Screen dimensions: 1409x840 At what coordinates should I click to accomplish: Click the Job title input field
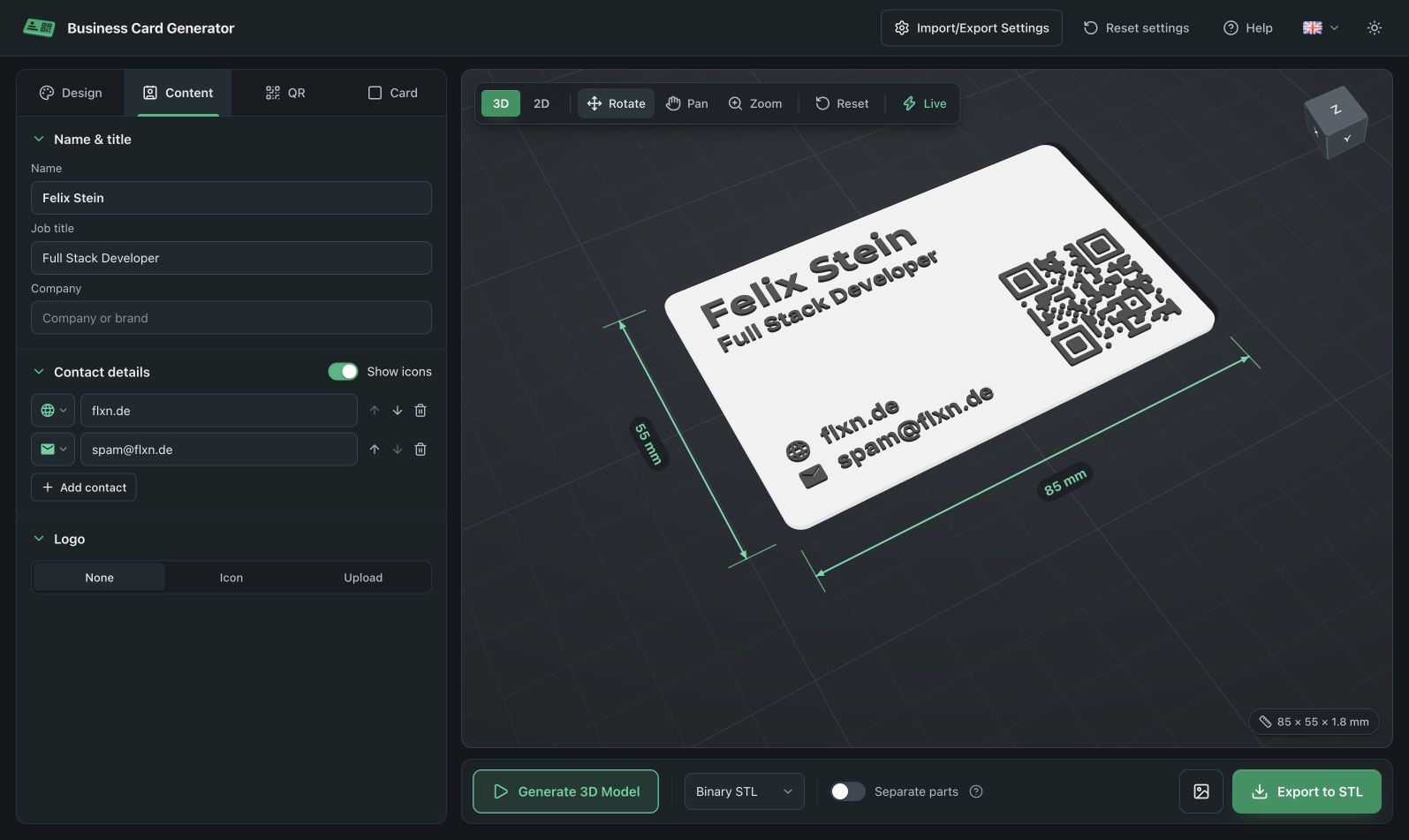(231, 258)
